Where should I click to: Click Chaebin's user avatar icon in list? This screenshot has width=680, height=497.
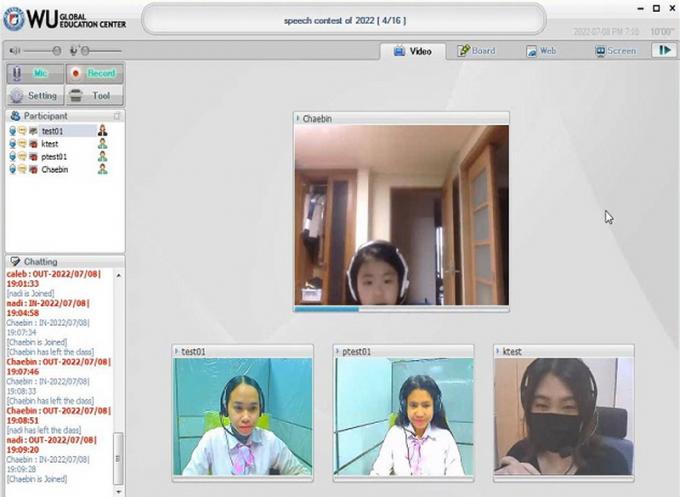point(102,170)
